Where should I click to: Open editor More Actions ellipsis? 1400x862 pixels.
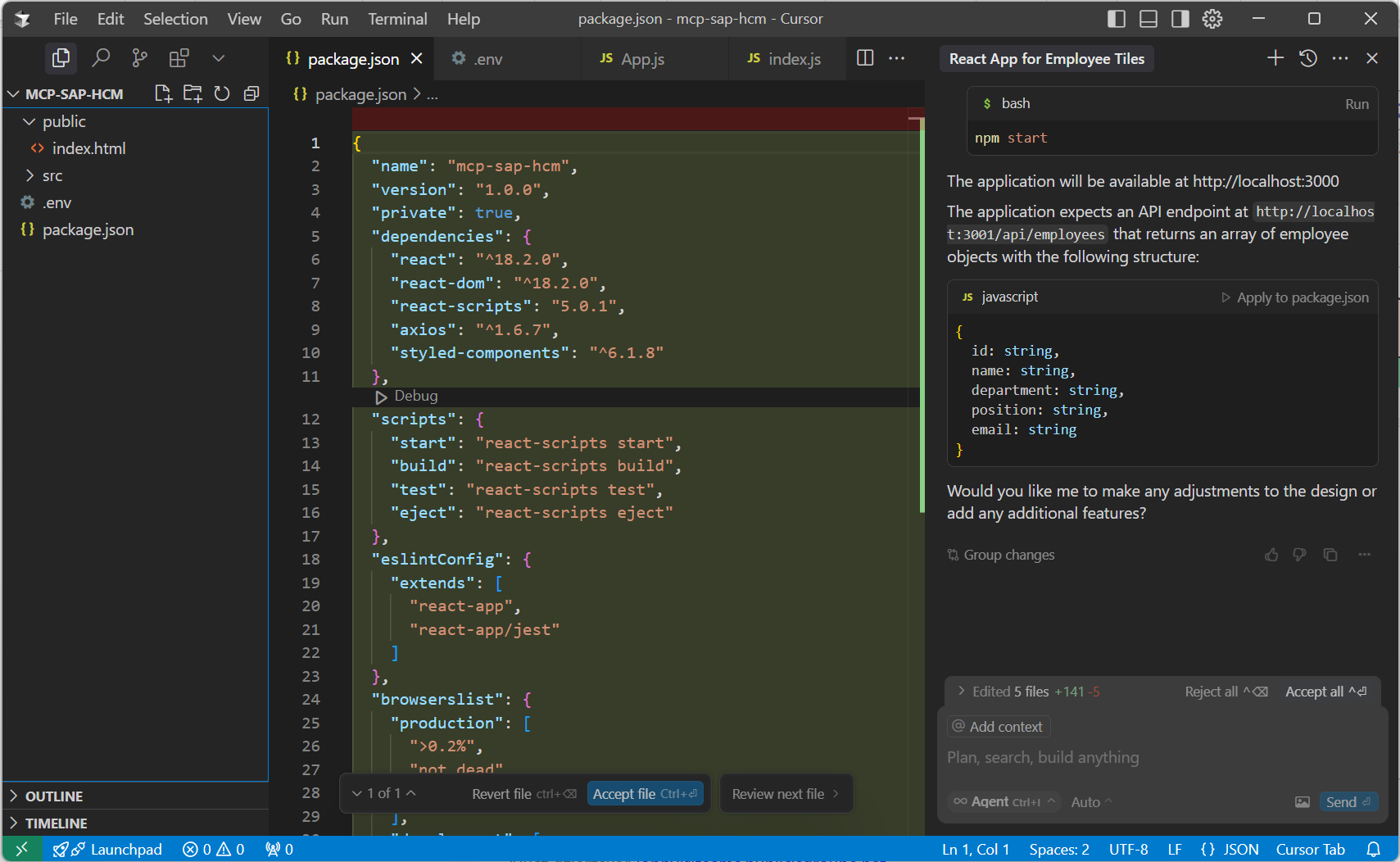897,58
